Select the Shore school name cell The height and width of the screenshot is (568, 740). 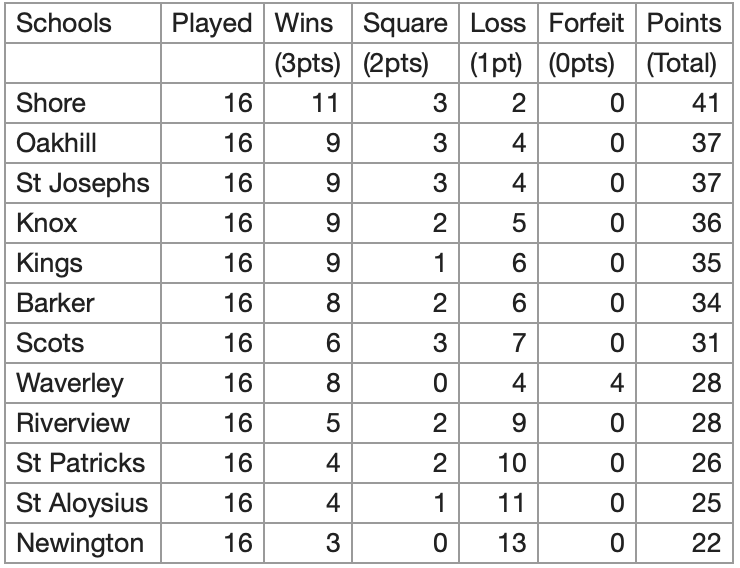point(52,104)
